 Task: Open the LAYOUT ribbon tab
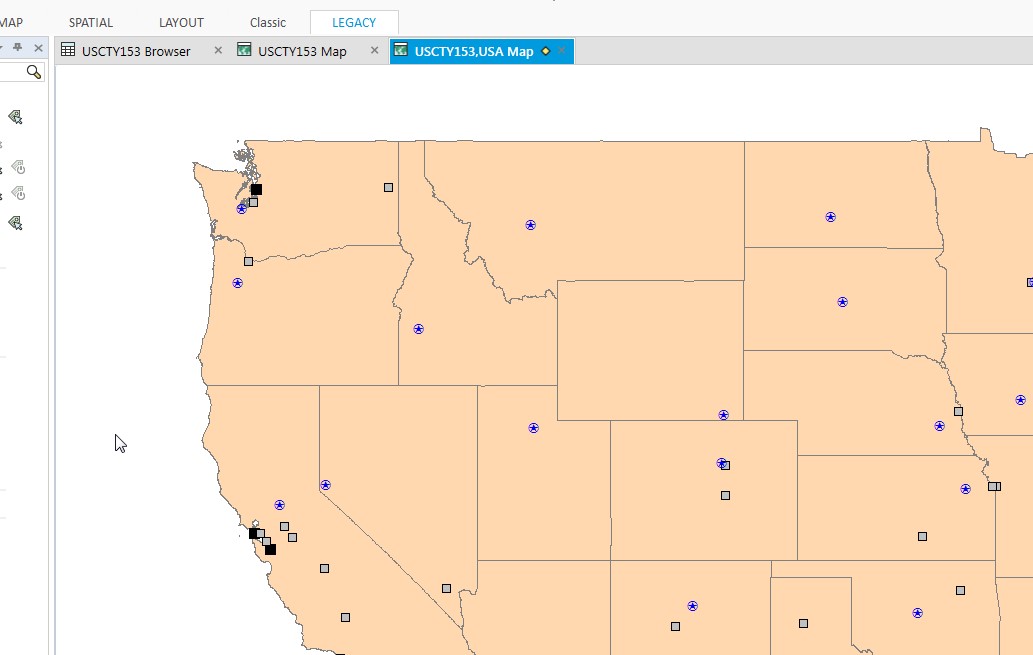pyautogui.click(x=181, y=22)
